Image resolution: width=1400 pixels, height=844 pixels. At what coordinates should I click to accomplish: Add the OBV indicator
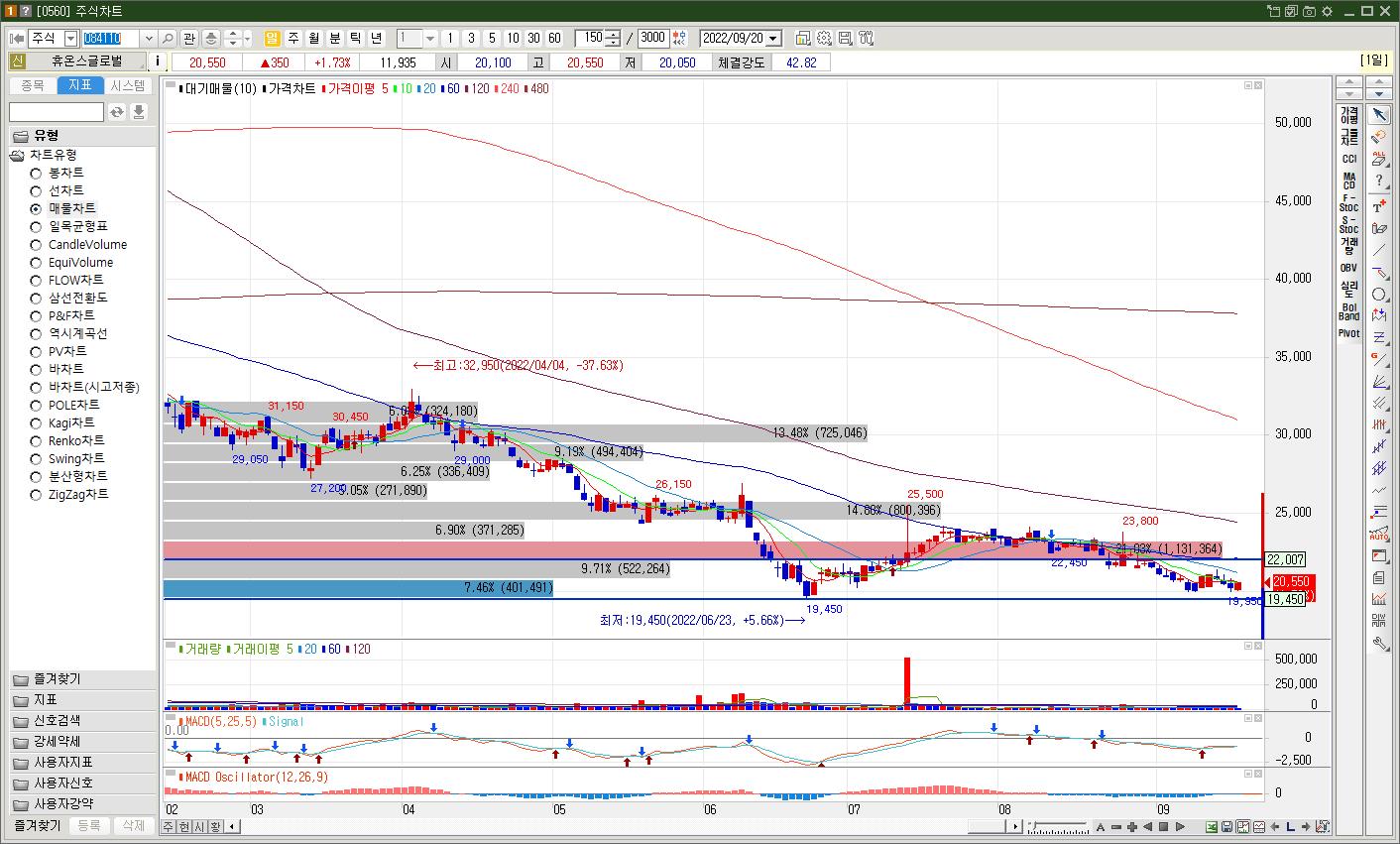click(x=1348, y=268)
